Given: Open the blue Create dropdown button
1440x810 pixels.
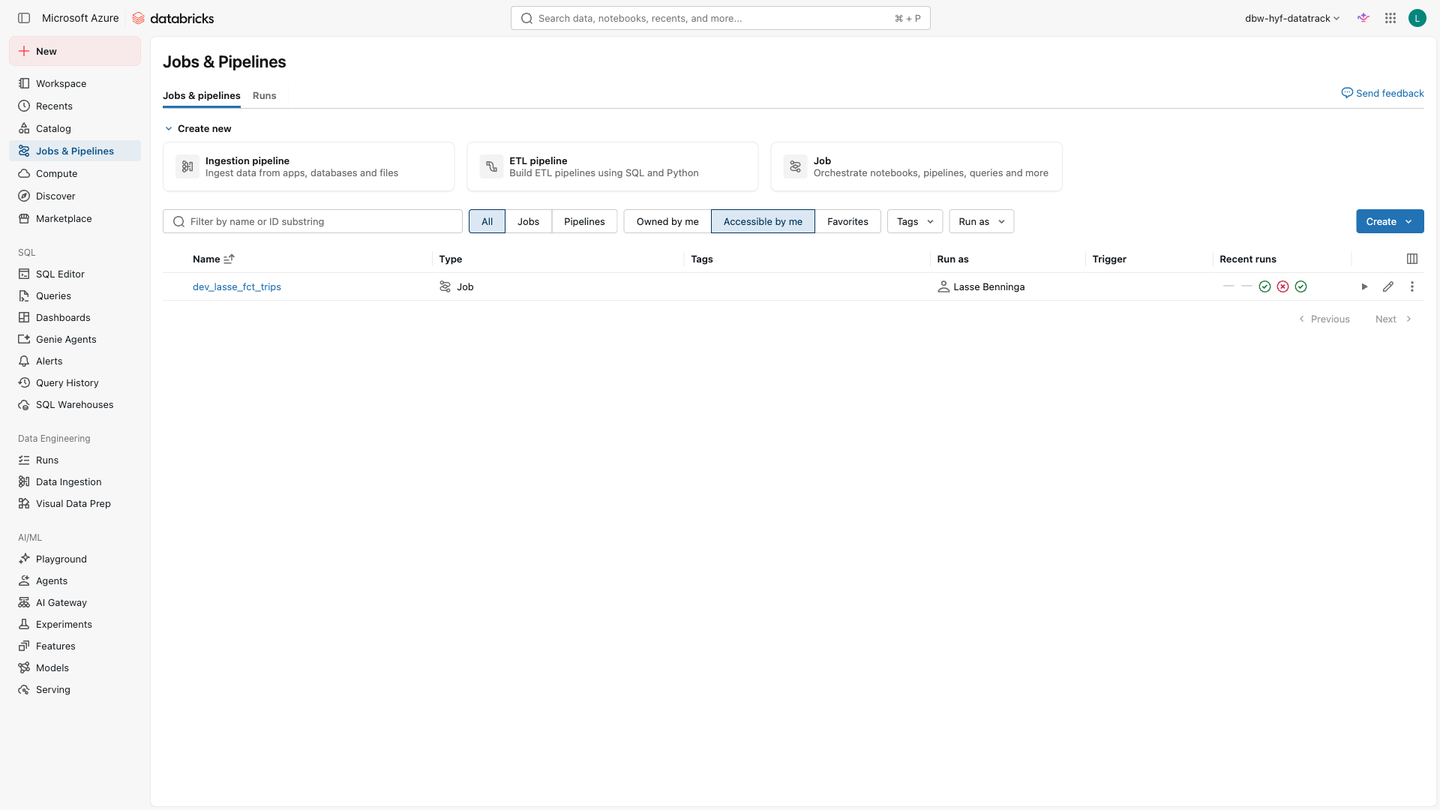Looking at the screenshot, I should [x=1390, y=221].
